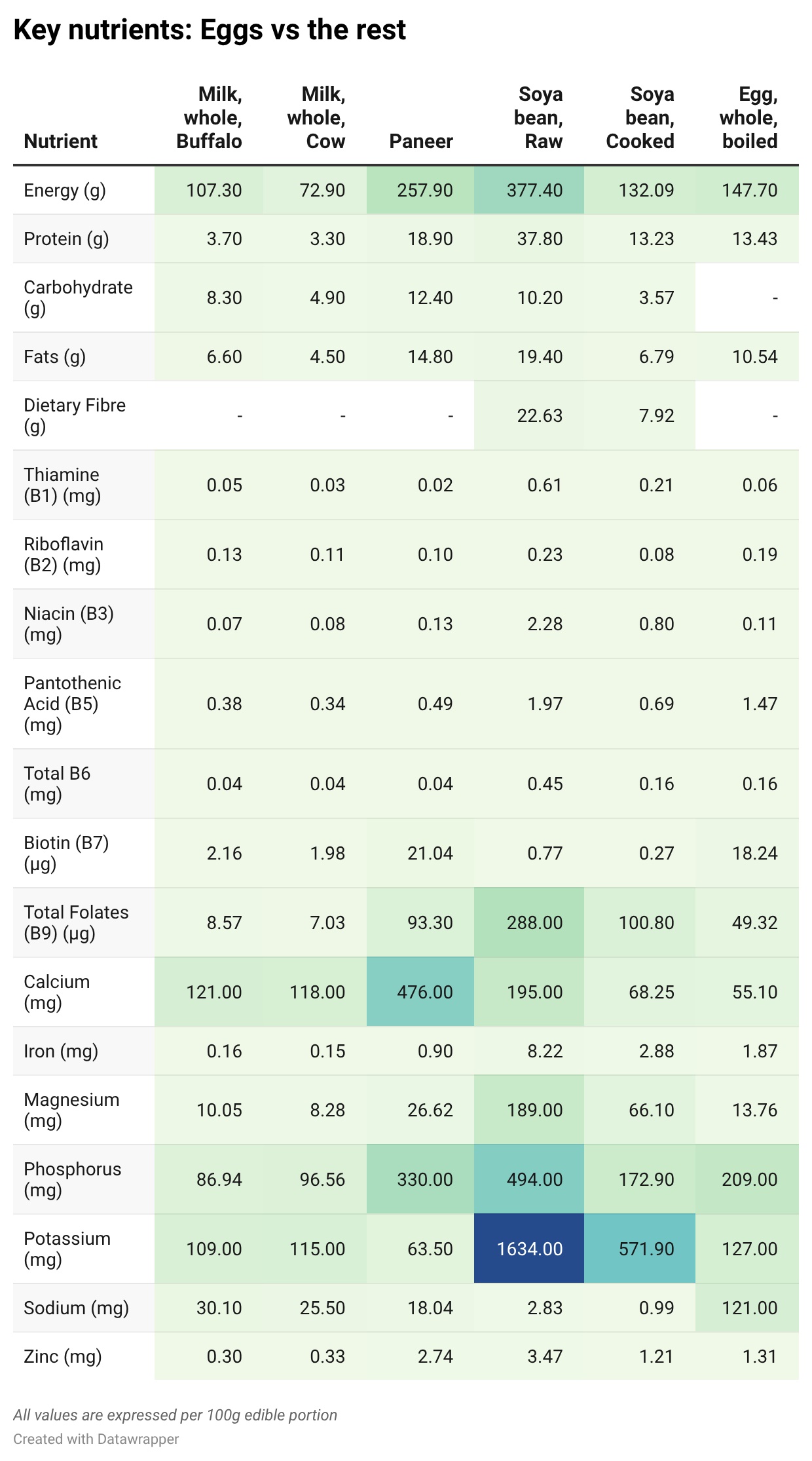The width and height of the screenshot is (812, 1461).
Task: Select the teal 476.00 calcium cell
Action: [x=420, y=992]
